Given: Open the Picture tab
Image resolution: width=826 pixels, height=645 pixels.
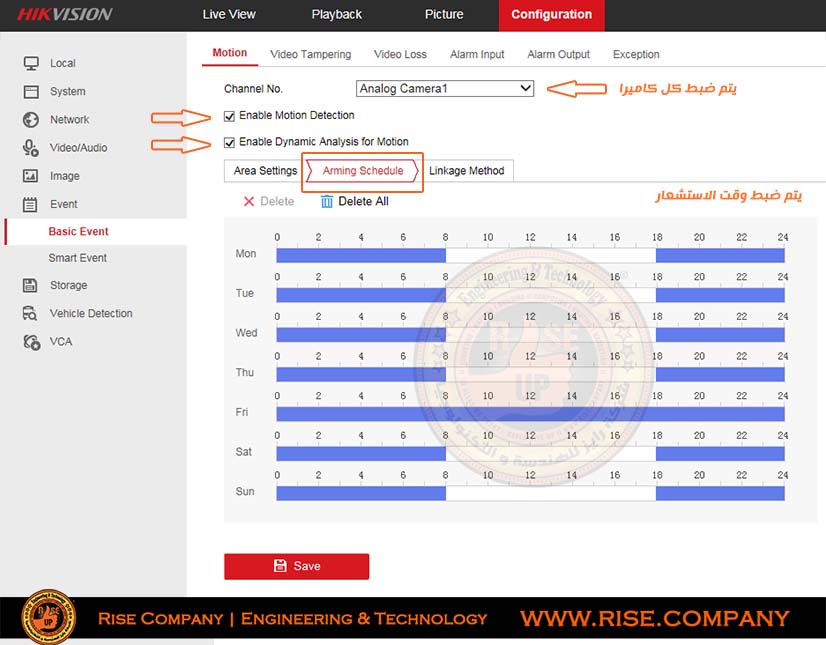Looking at the screenshot, I should point(444,14).
